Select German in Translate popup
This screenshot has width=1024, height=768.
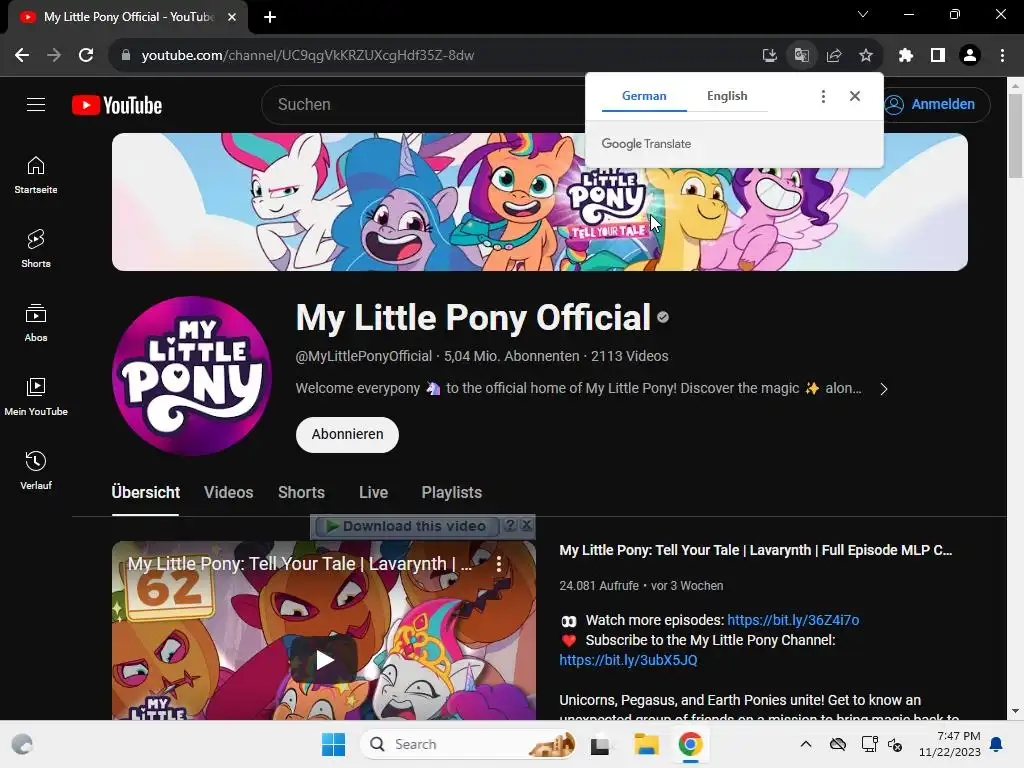click(x=644, y=96)
